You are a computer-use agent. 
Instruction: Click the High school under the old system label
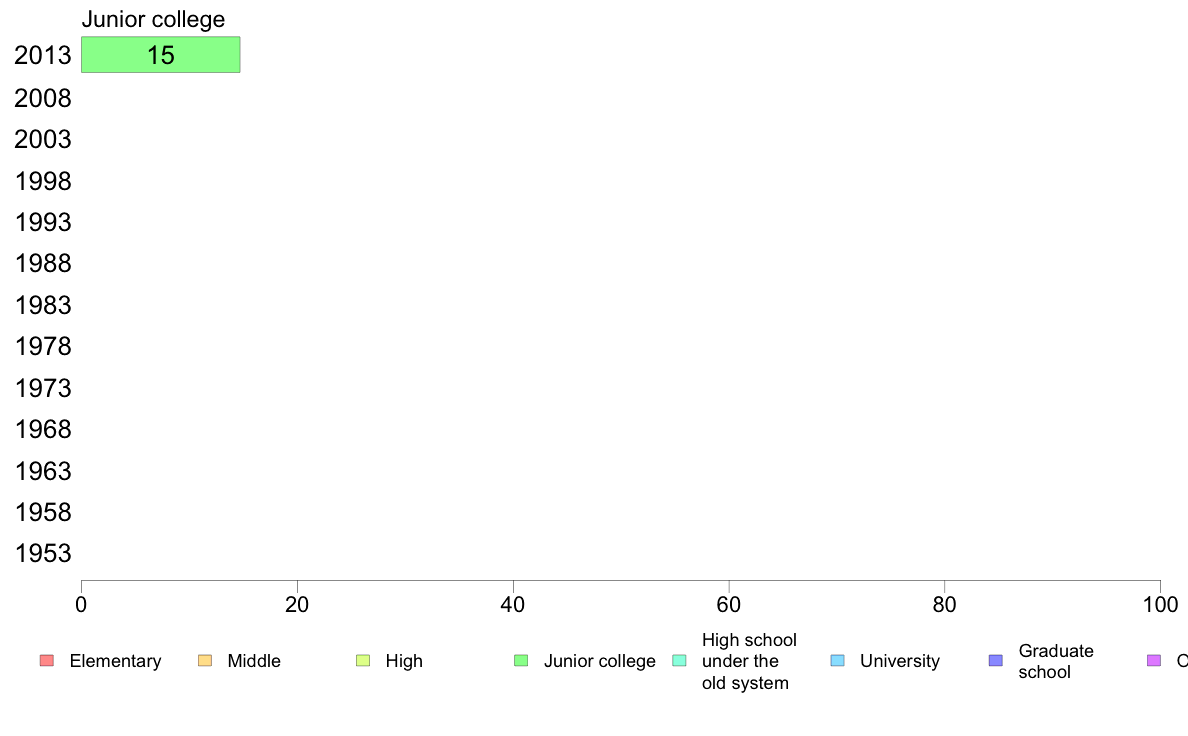(749, 661)
